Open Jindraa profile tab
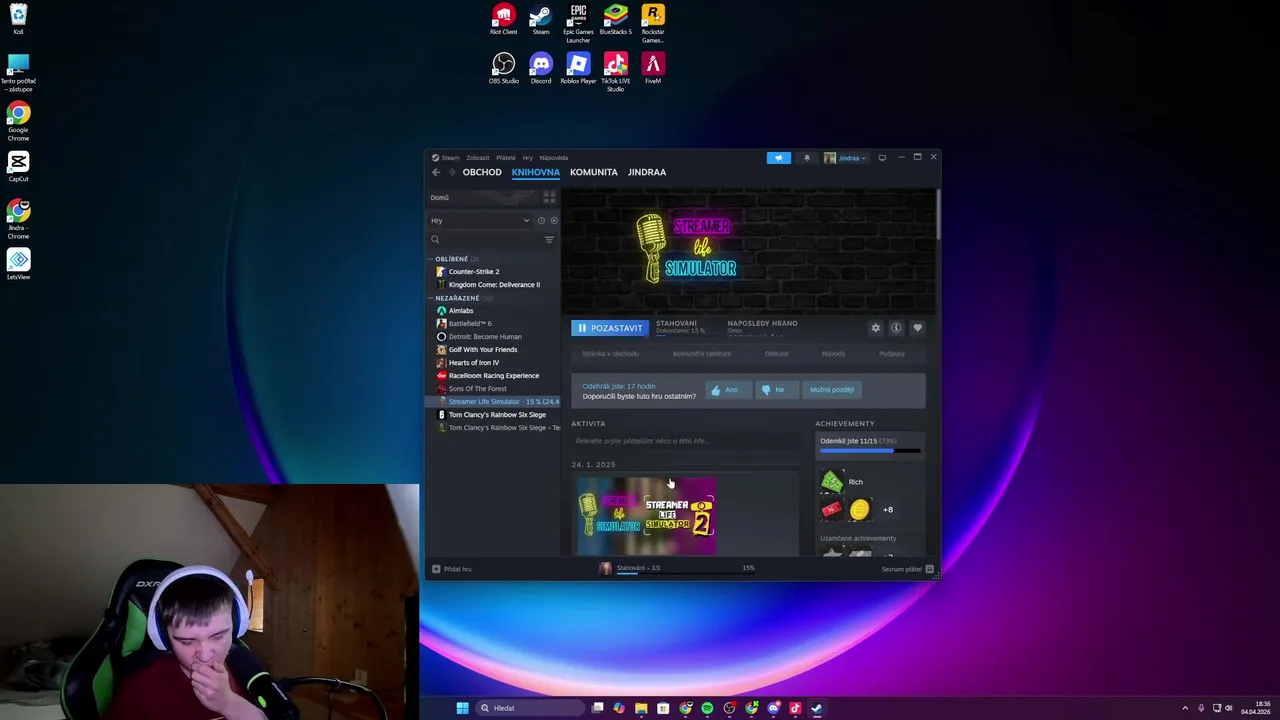This screenshot has height=720, width=1280. coord(647,172)
